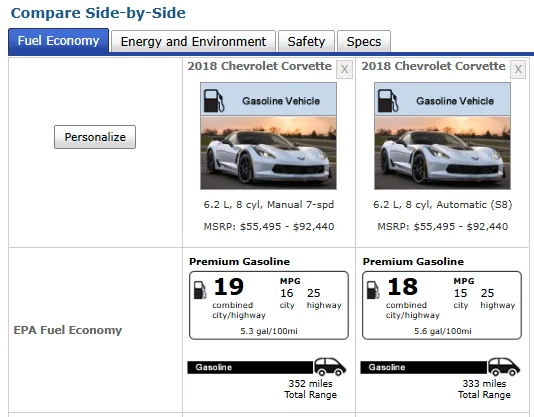This screenshot has height=417, width=534.
Task: Click the Personalize button
Action: point(95,137)
